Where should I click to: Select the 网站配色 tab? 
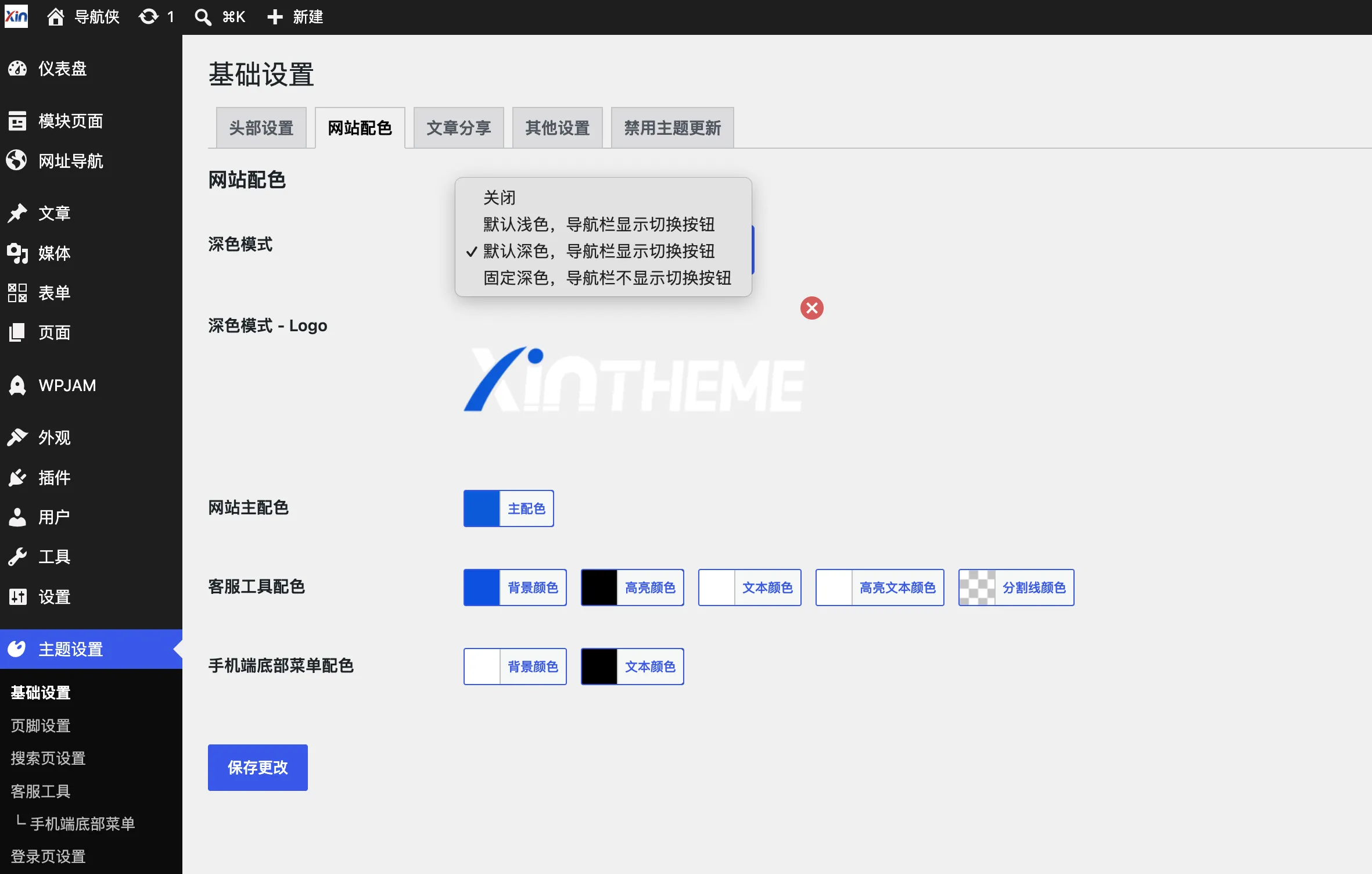click(360, 128)
